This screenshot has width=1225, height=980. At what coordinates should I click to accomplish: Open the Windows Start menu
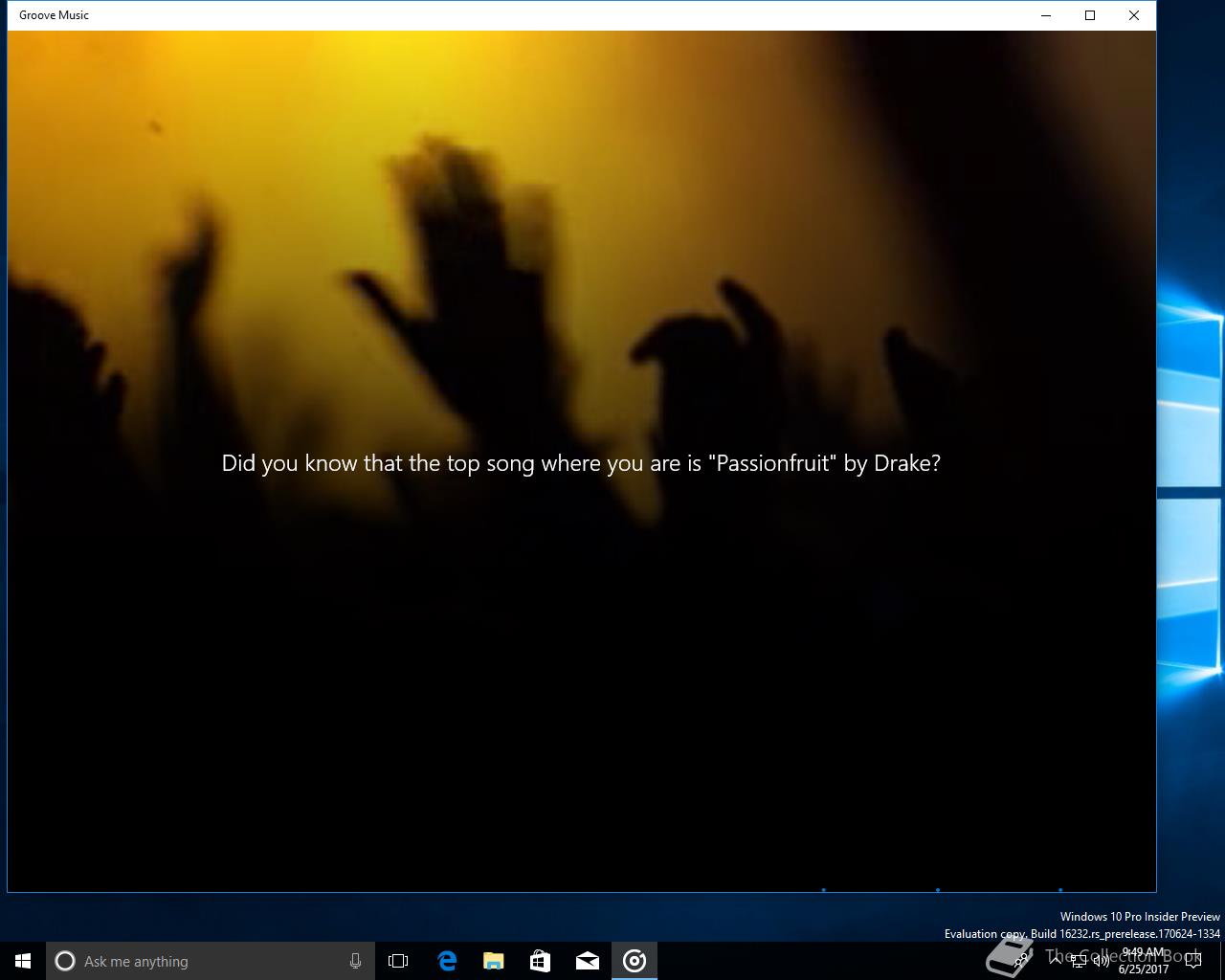[x=23, y=961]
